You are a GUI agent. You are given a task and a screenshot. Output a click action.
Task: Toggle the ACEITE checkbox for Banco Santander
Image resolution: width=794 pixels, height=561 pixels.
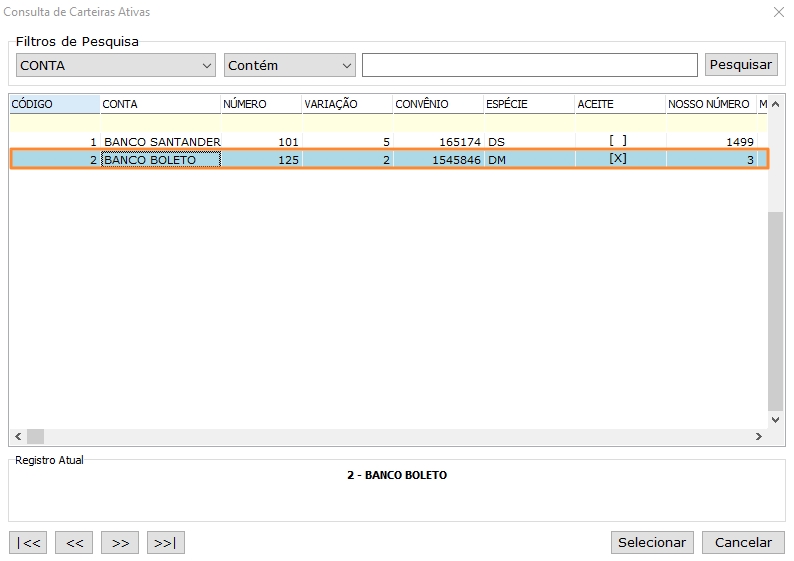point(618,141)
